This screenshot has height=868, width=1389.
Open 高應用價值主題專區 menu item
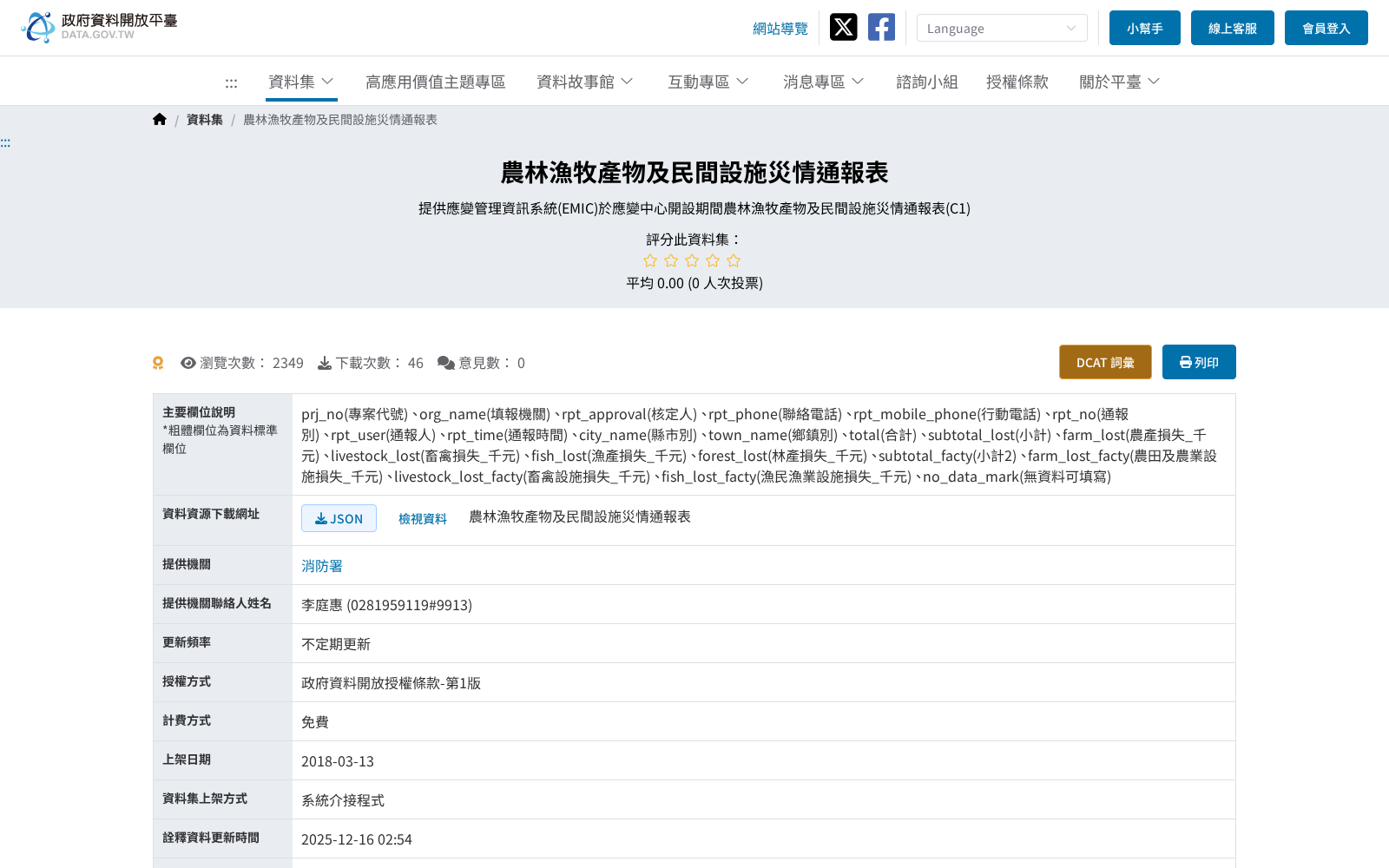[x=435, y=82]
